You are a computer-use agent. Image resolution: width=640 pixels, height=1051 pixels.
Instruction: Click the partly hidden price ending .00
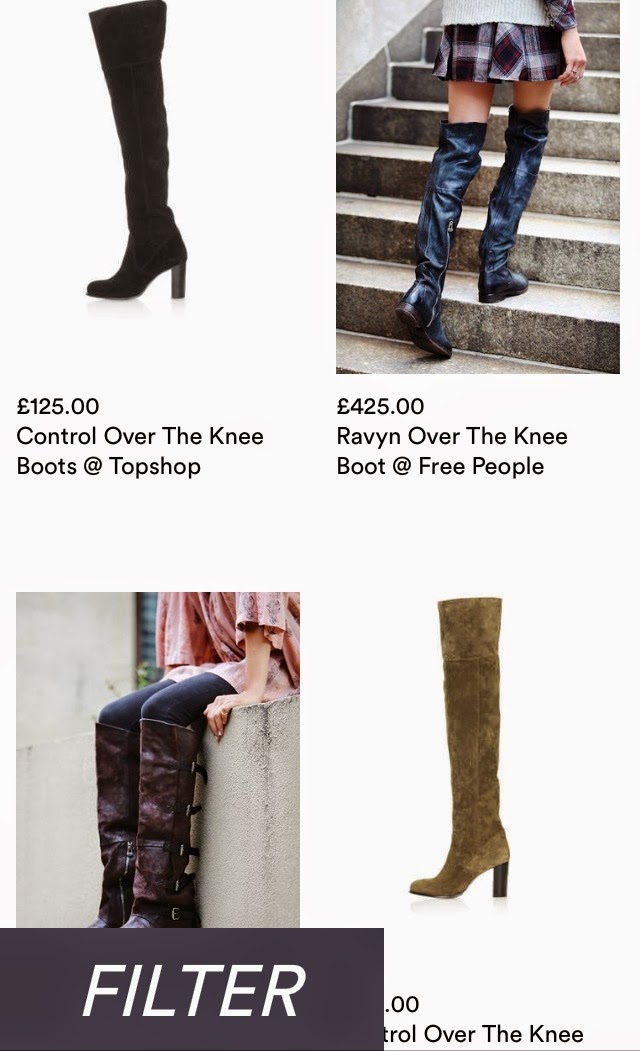[402, 1004]
